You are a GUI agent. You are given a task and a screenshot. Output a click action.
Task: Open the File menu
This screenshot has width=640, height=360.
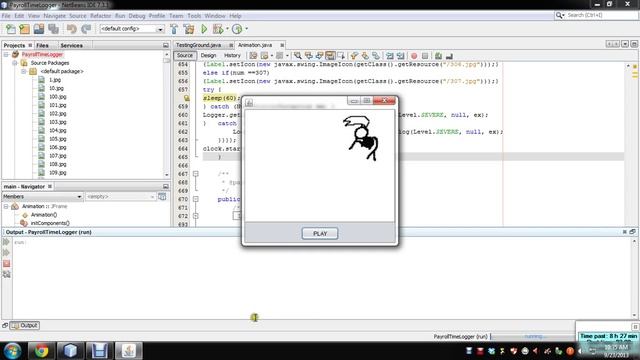tap(6, 16)
